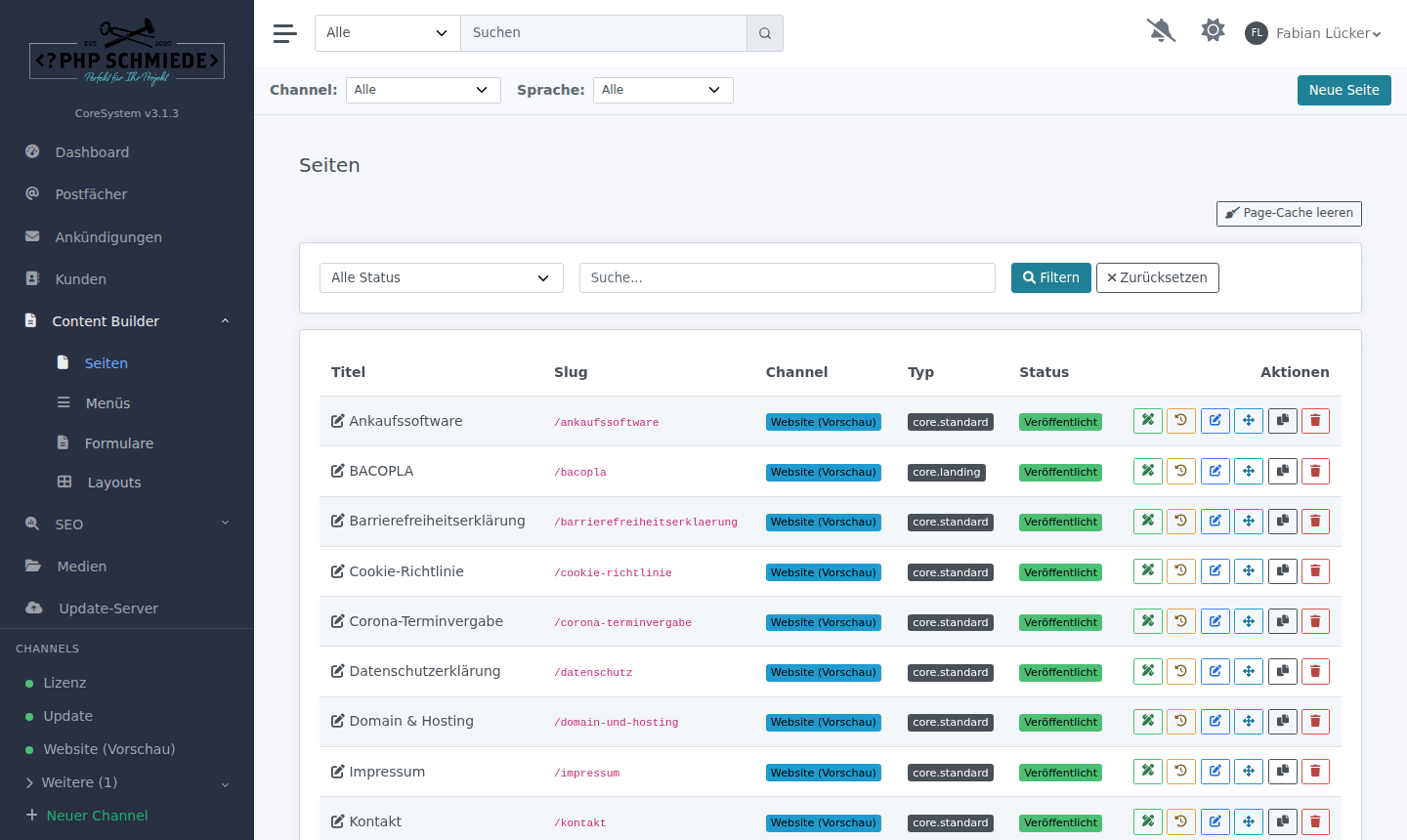Image resolution: width=1407 pixels, height=840 pixels.
Task: Open the design builder for Domain & Hosting
Action: (1148, 721)
